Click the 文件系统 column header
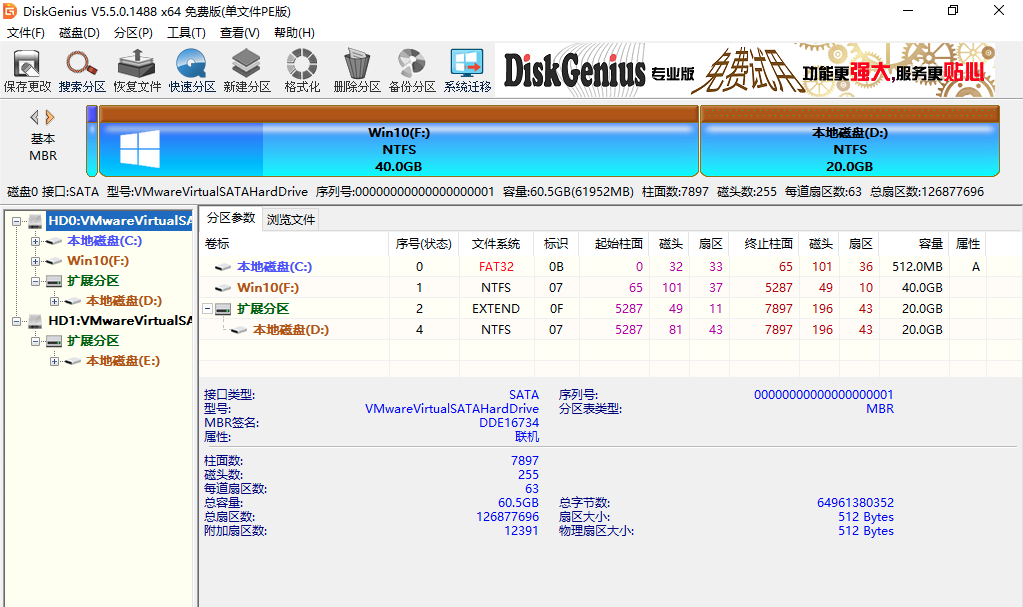Image resolution: width=1023 pixels, height=607 pixels. pyautogui.click(x=496, y=243)
